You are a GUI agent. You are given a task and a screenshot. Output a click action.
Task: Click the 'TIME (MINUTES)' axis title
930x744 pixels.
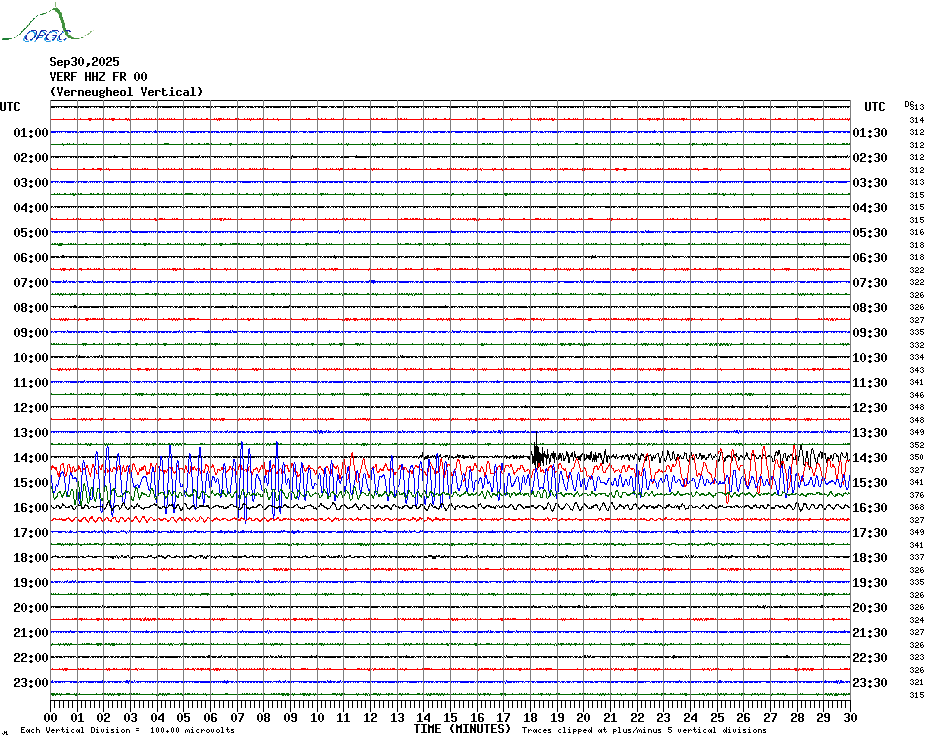coord(463,729)
